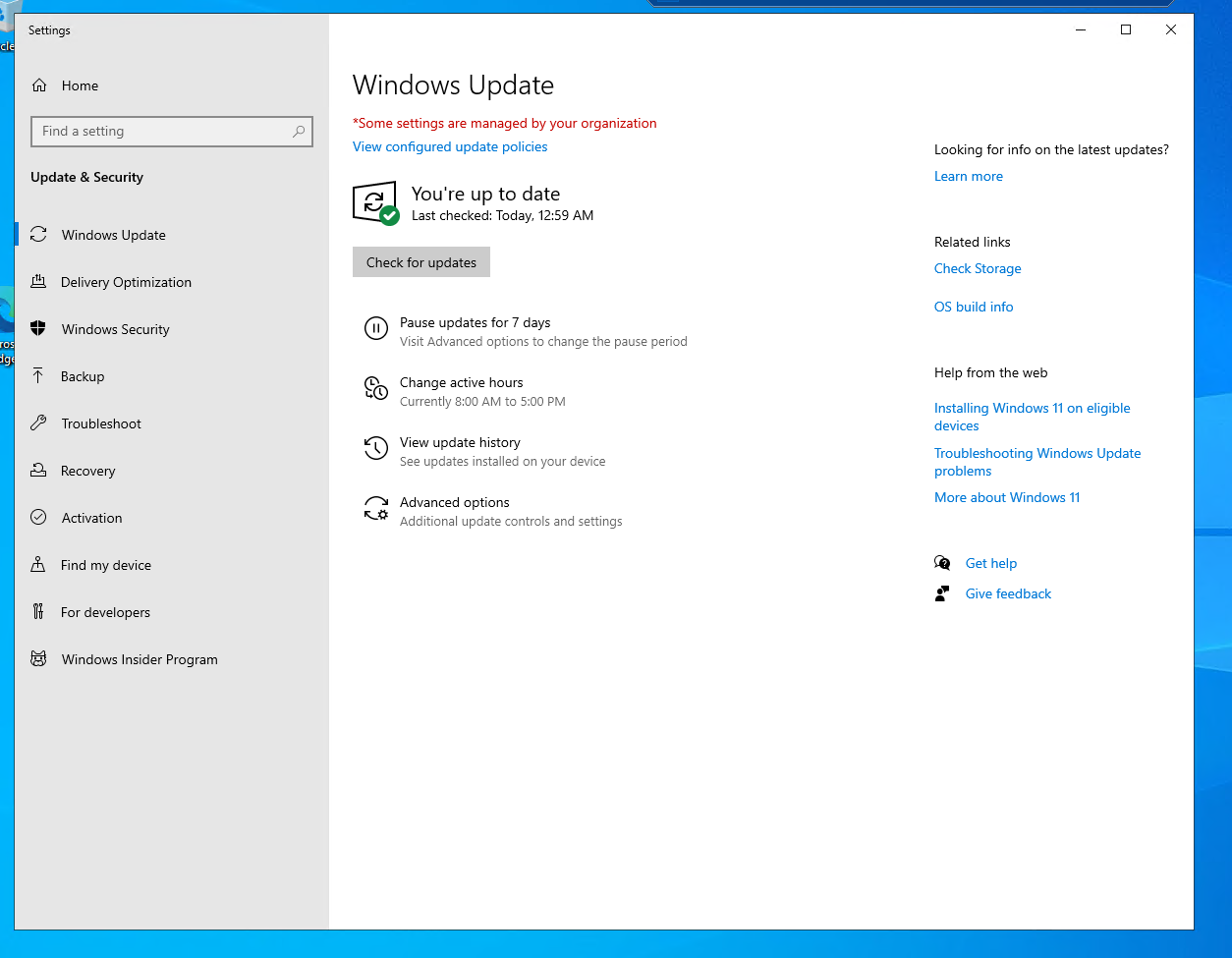This screenshot has height=958, width=1232.
Task: Open View configured update policies link
Action: [x=450, y=146]
